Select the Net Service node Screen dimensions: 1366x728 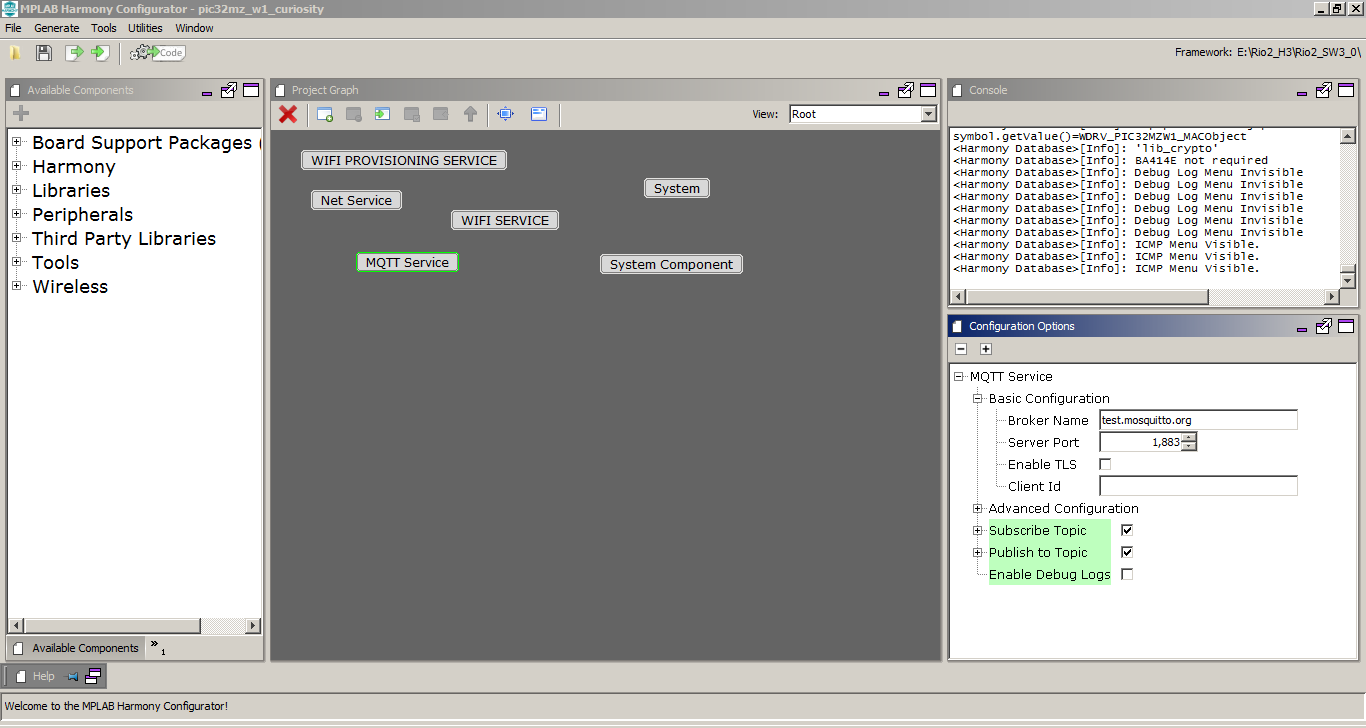click(x=356, y=200)
